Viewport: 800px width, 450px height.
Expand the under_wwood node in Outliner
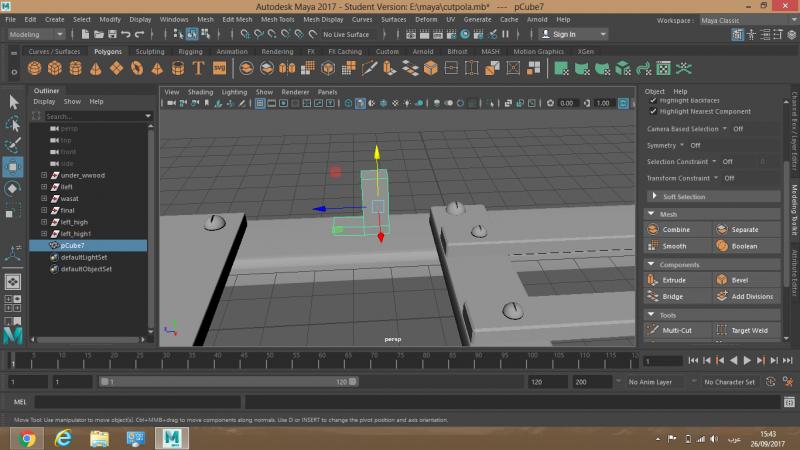pos(44,175)
